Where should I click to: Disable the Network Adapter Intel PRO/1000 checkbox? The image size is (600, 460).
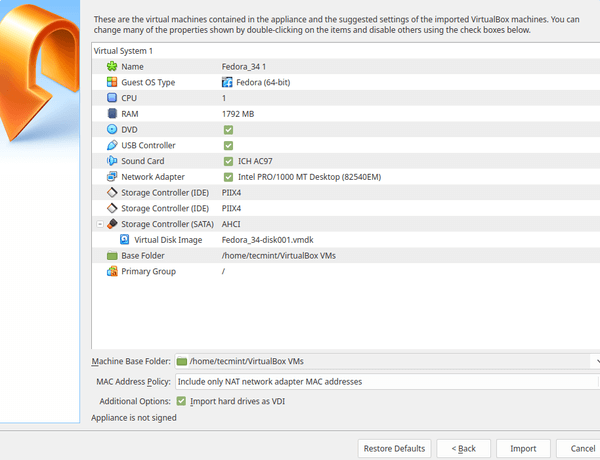pyautogui.click(x=228, y=177)
